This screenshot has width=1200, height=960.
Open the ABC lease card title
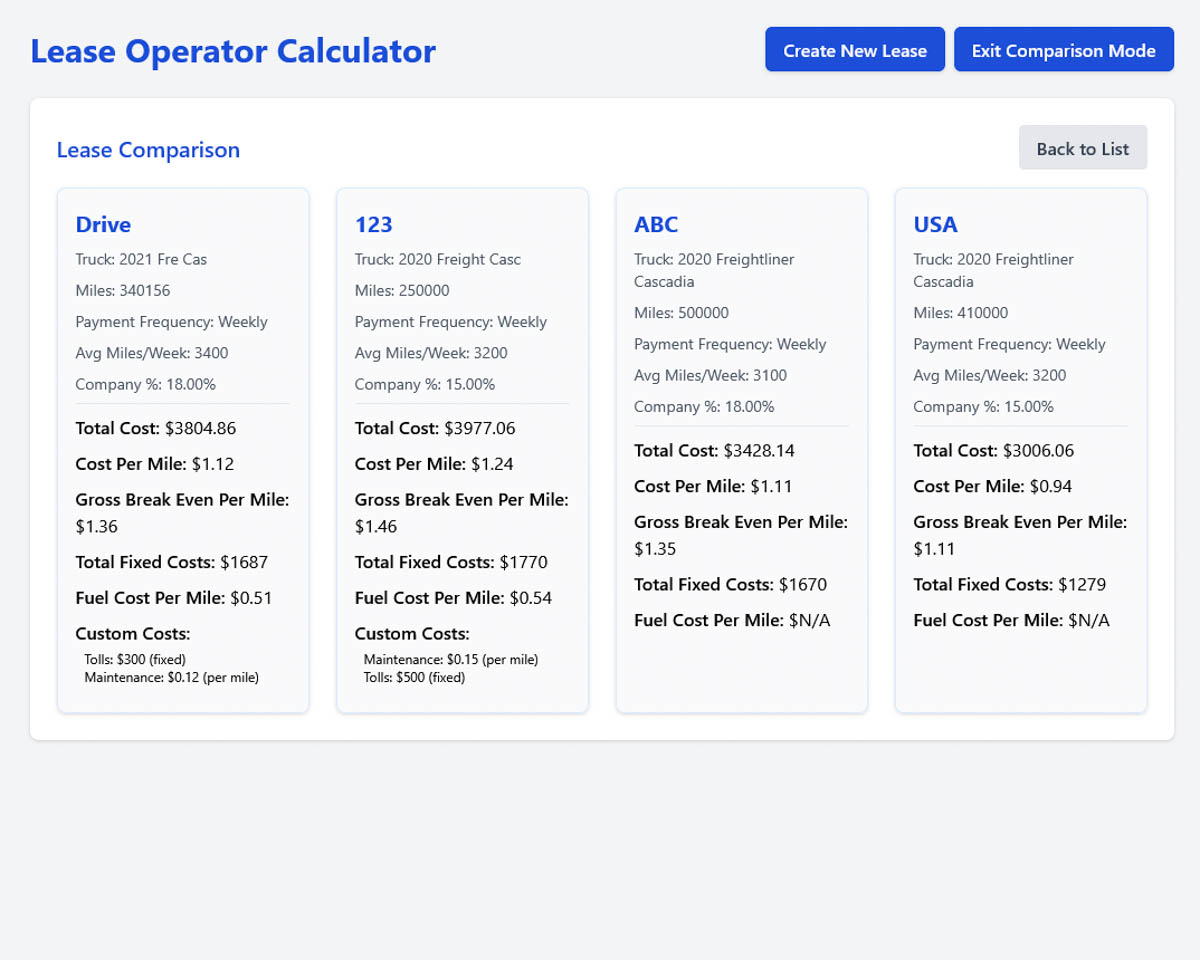656,224
